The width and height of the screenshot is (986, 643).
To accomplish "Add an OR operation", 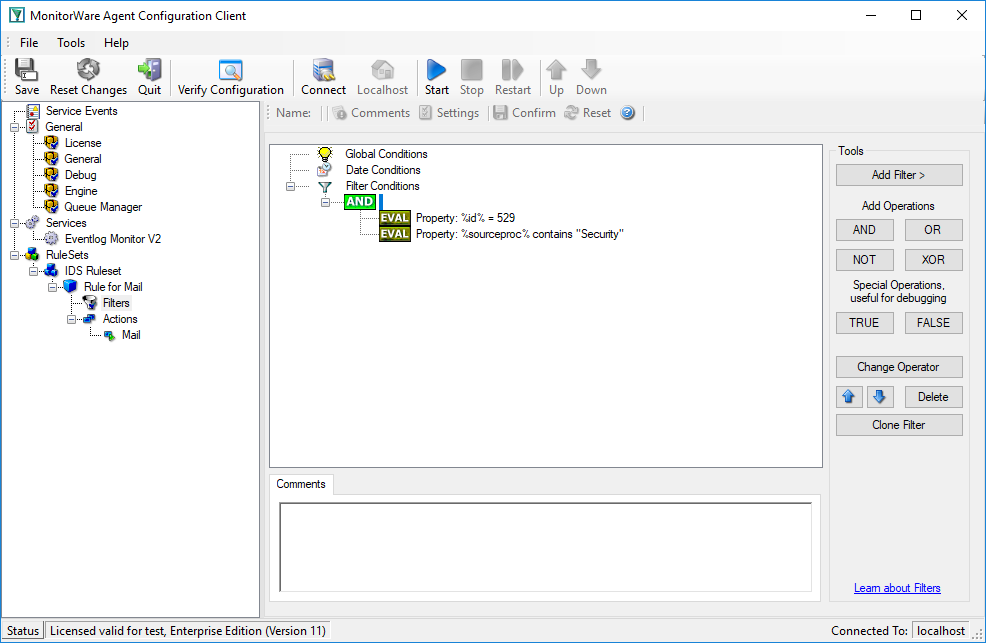I will [x=933, y=230].
